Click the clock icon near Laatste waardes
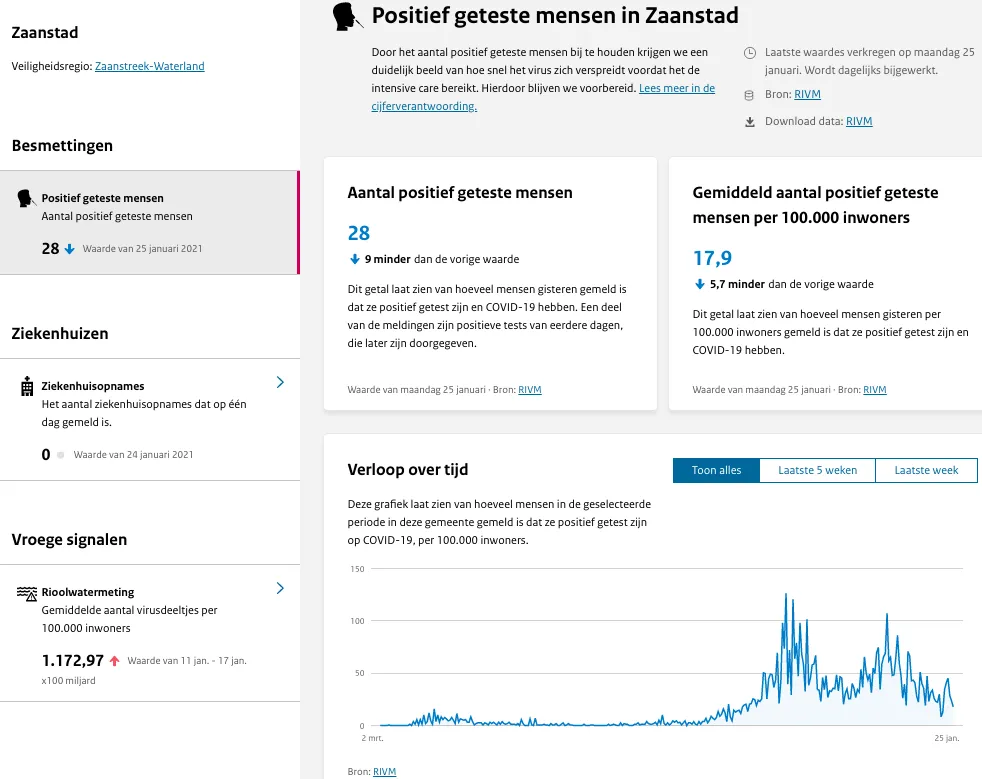Viewport: 982px width, 779px height. coord(750,51)
